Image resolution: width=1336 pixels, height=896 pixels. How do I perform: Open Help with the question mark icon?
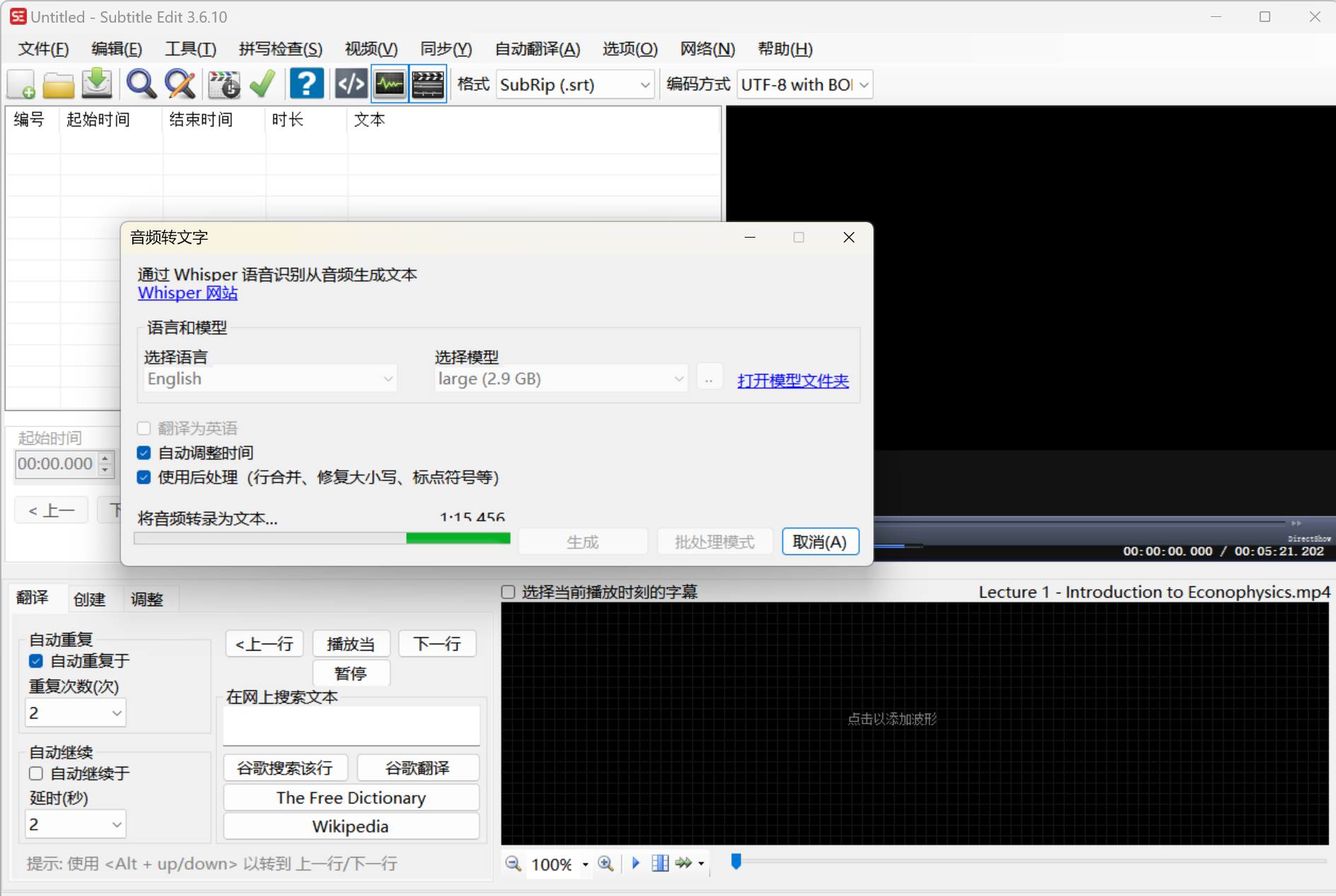[306, 83]
